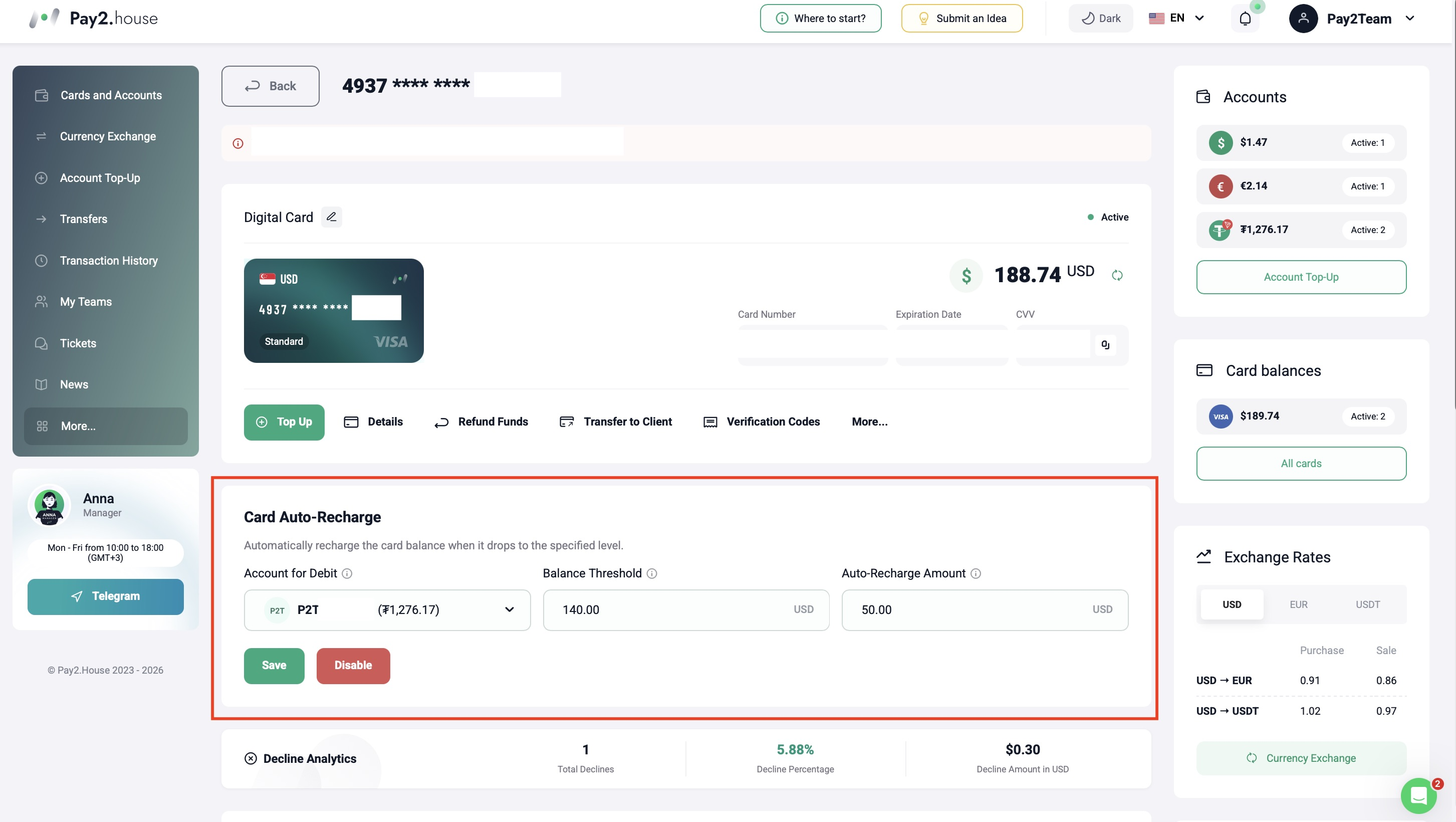Screen dimensions: 1456x822
Task: Open My Teams in sidebar
Action: tap(106, 301)
